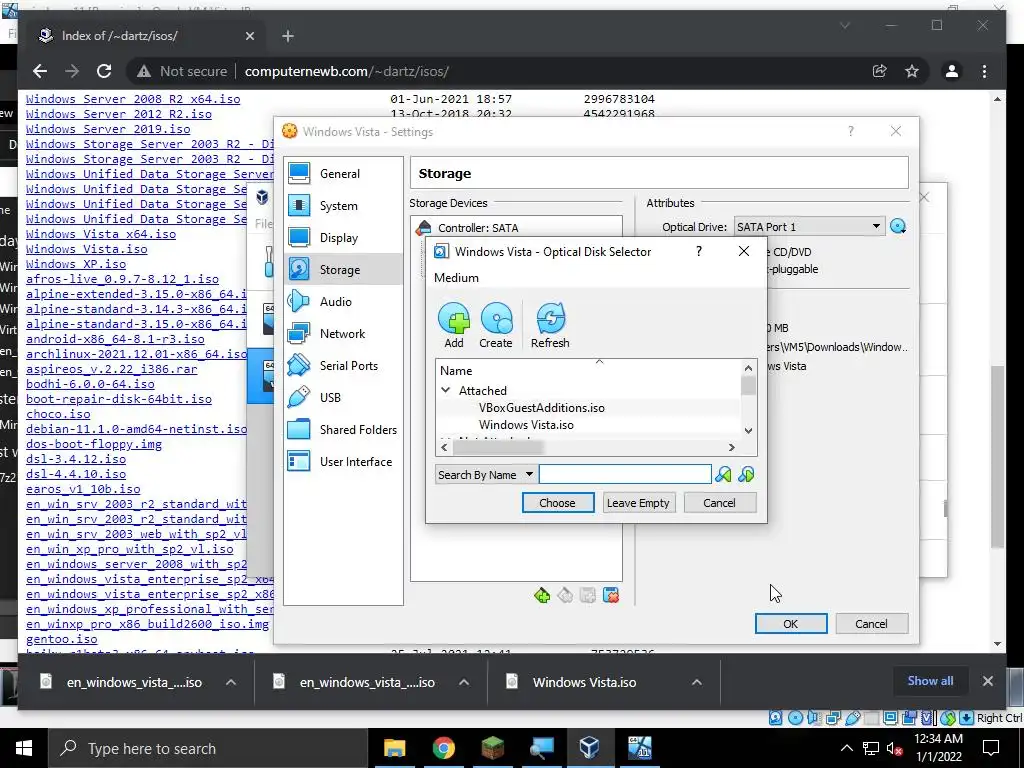Open Google Chrome from the taskbar
This screenshot has height=768, width=1024.
(443, 748)
